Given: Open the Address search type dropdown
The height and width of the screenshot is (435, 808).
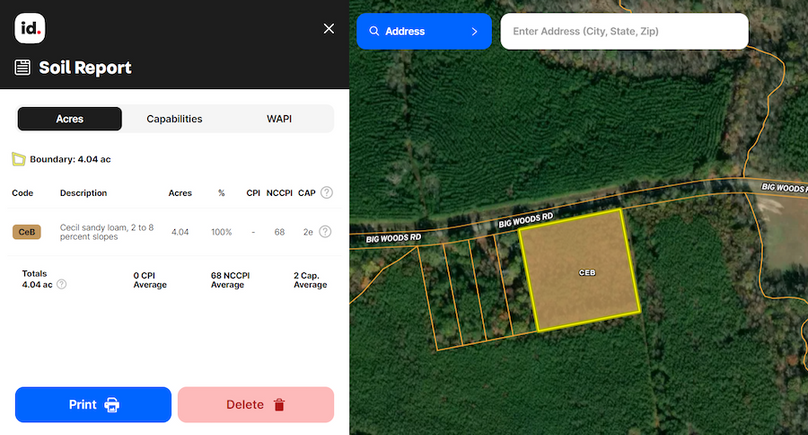Looking at the screenshot, I should (x=424, y=31).
